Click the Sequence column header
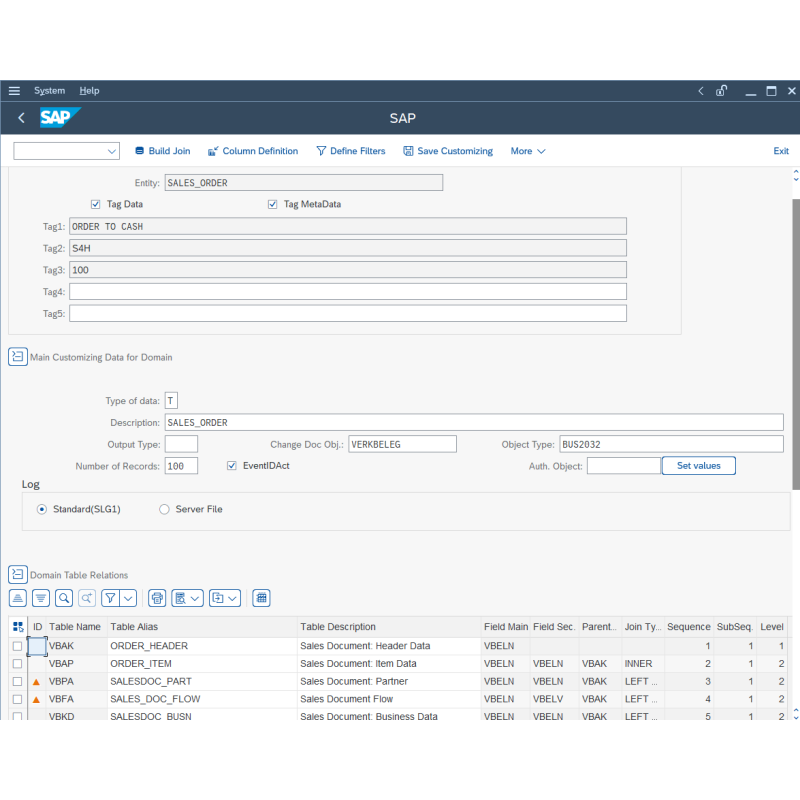800x800 pixels. pyautogui.click(x=688, y=627)
